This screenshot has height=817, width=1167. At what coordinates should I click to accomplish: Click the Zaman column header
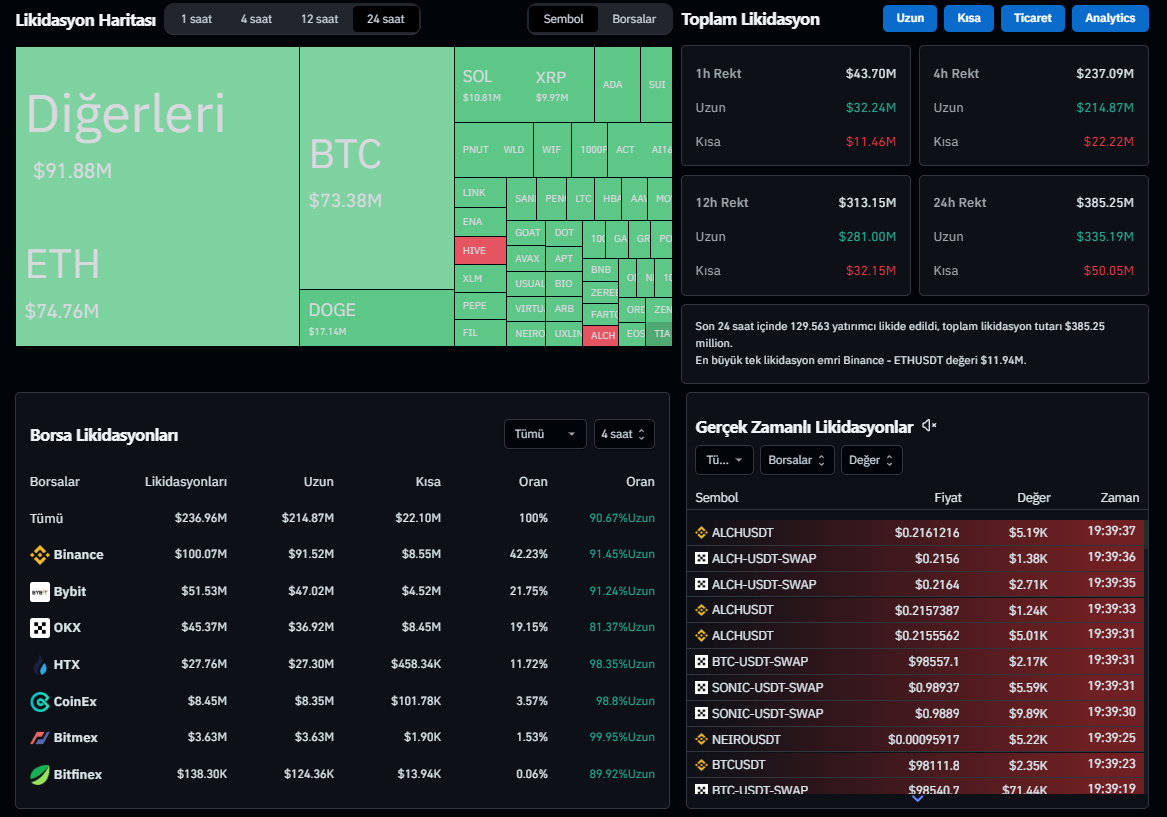tap(1119, 498)
